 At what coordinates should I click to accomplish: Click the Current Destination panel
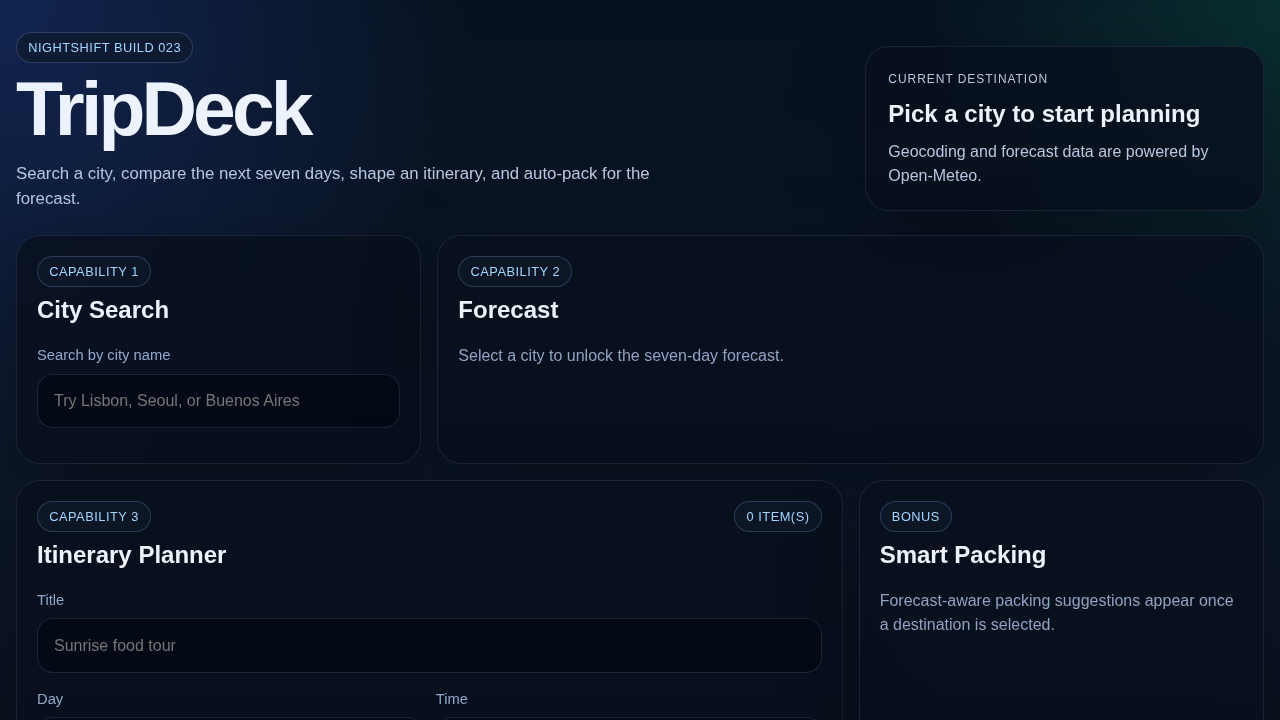1064,128
